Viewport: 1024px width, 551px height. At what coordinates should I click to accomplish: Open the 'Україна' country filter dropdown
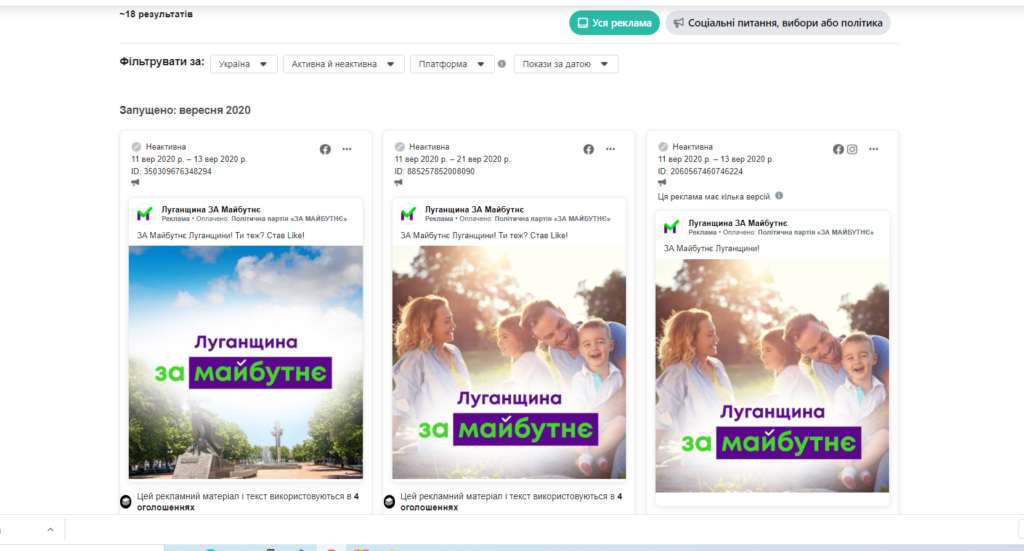244,64
